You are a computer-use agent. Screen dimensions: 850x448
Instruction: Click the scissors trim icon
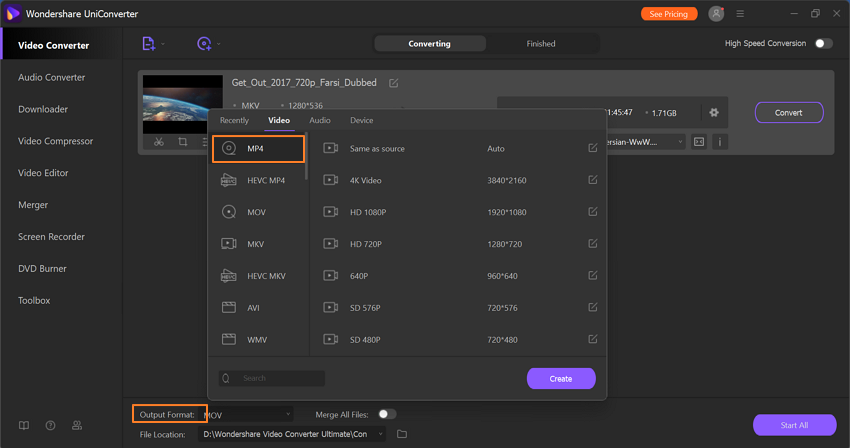coord(158,142)
